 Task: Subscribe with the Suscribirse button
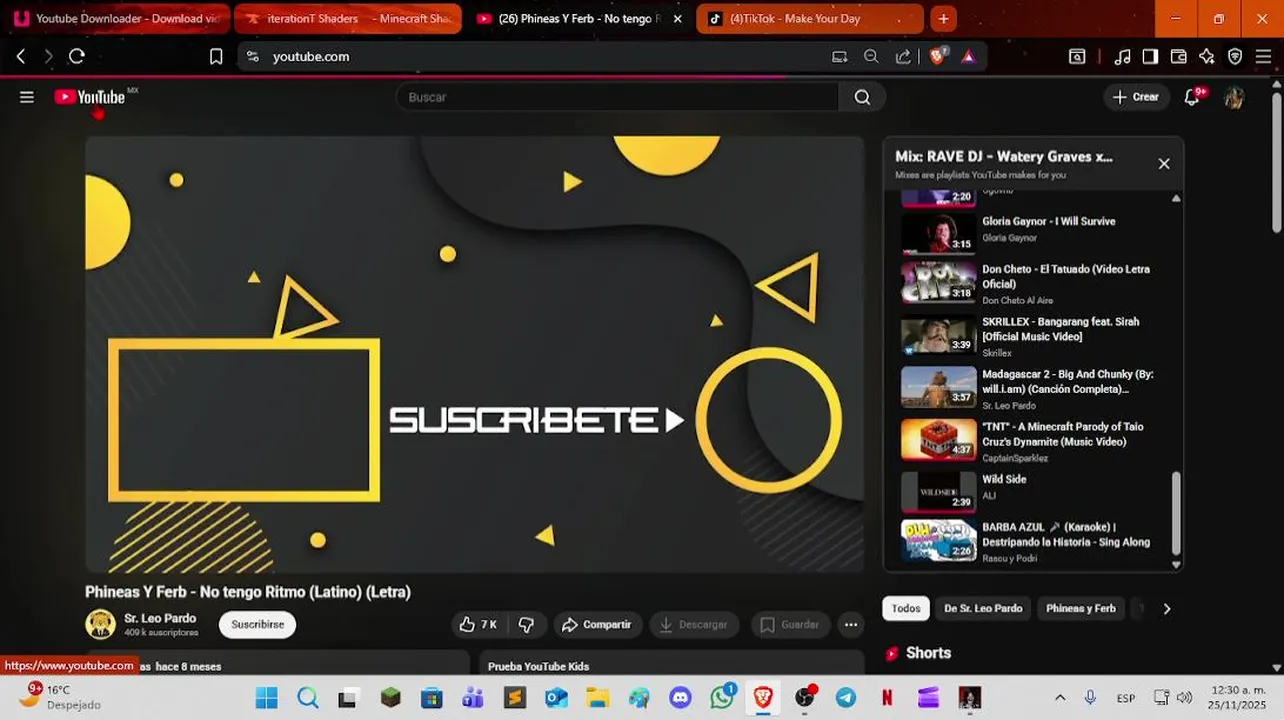[x=258, y=625]
